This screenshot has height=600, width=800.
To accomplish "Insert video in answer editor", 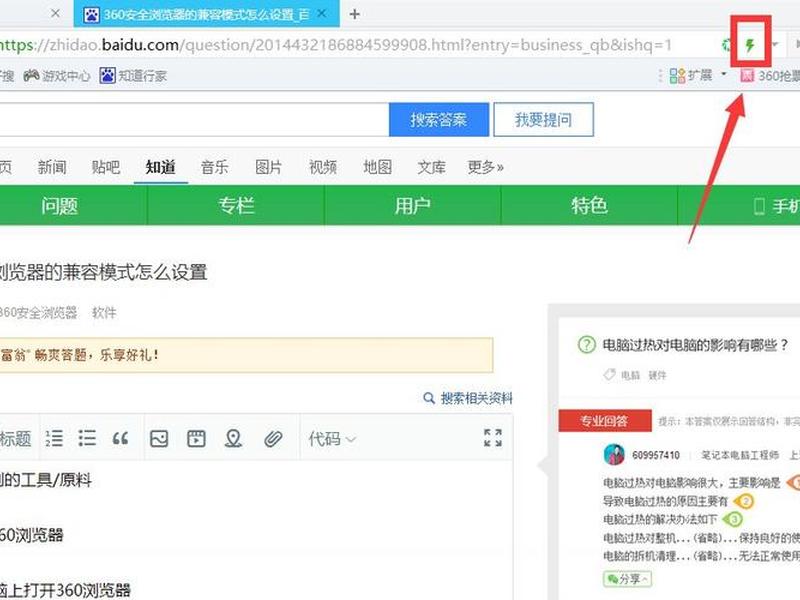I will coord(196,438).
